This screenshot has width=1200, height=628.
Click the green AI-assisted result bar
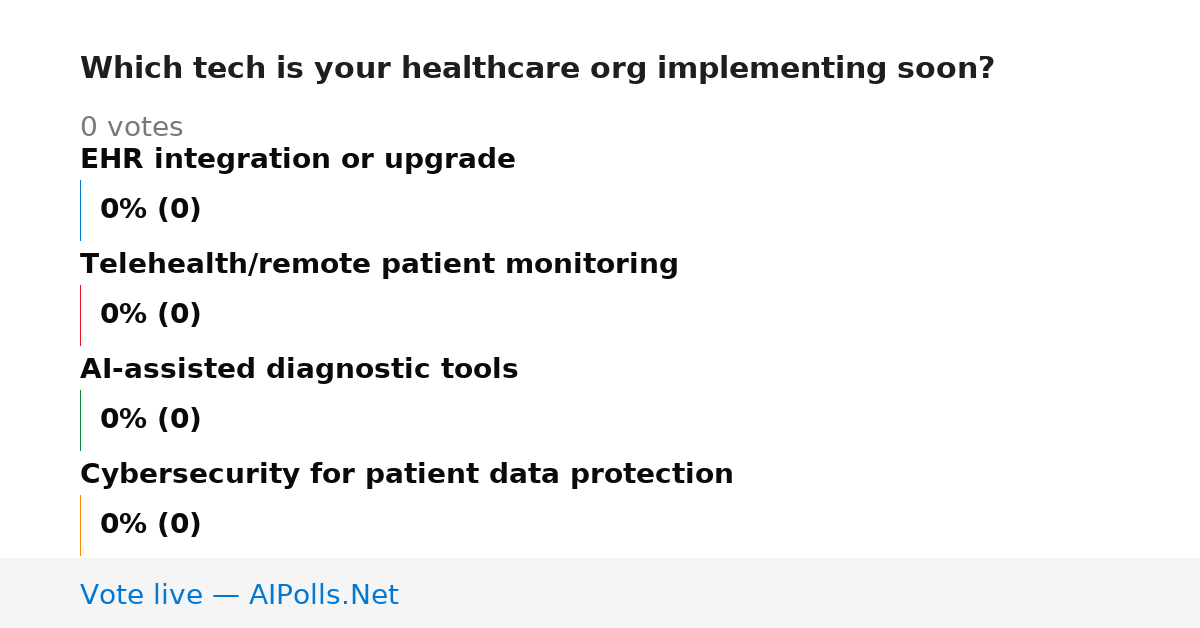80,420
